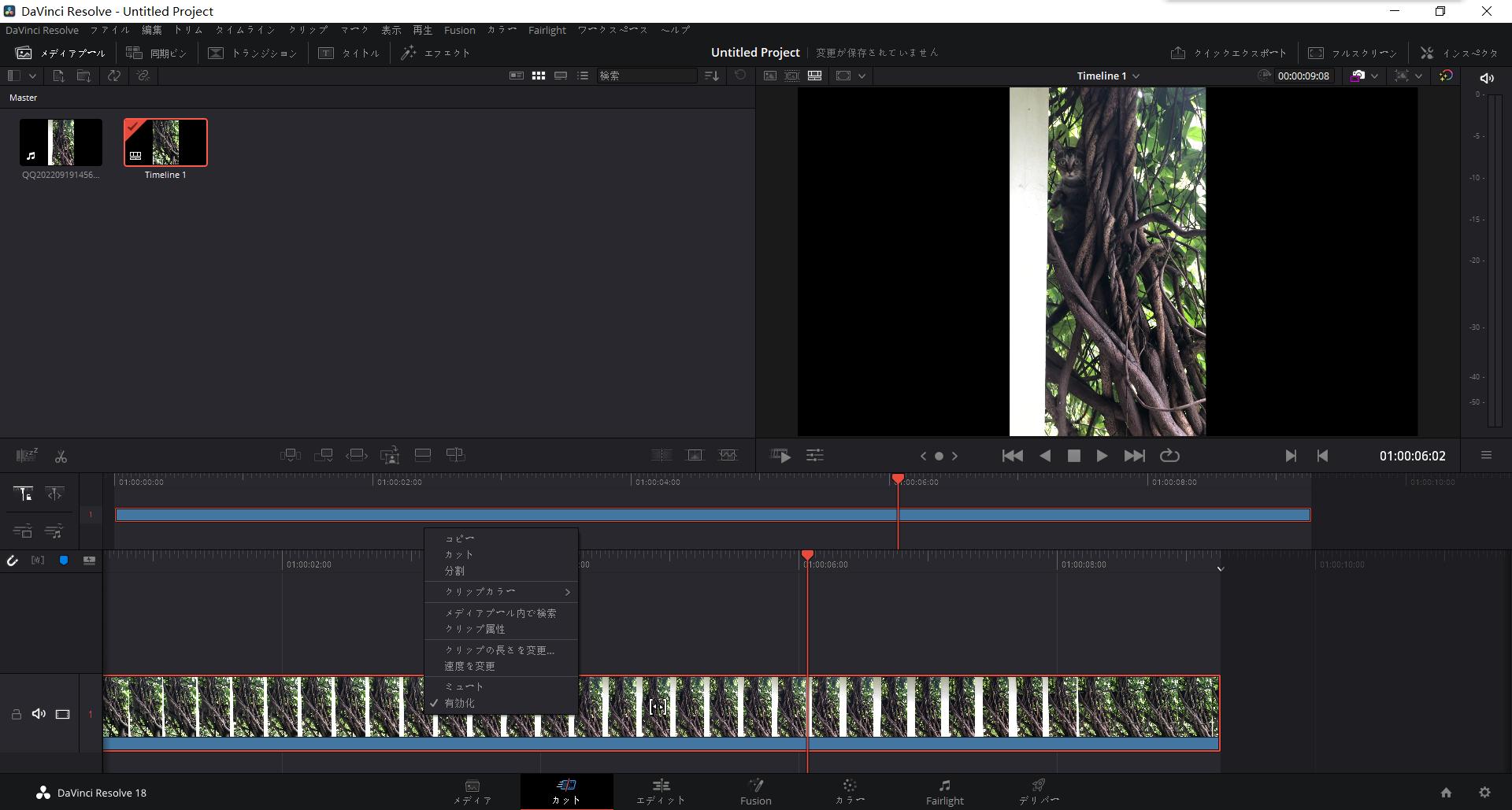Play forward
Screen dimensions: 1512x810
pos(1102,456)
